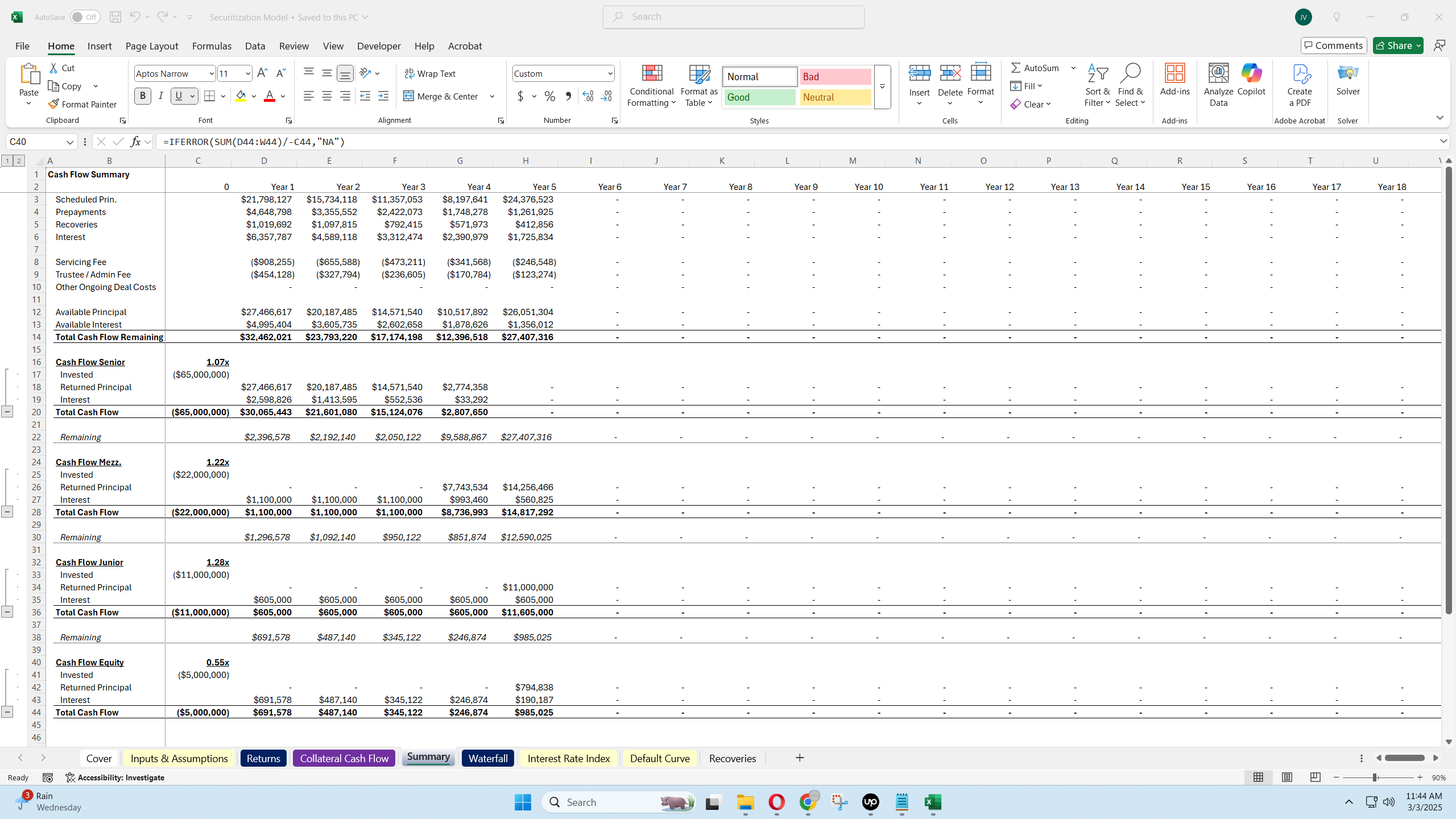Toggle italic formatting

(x=161, y=96)
